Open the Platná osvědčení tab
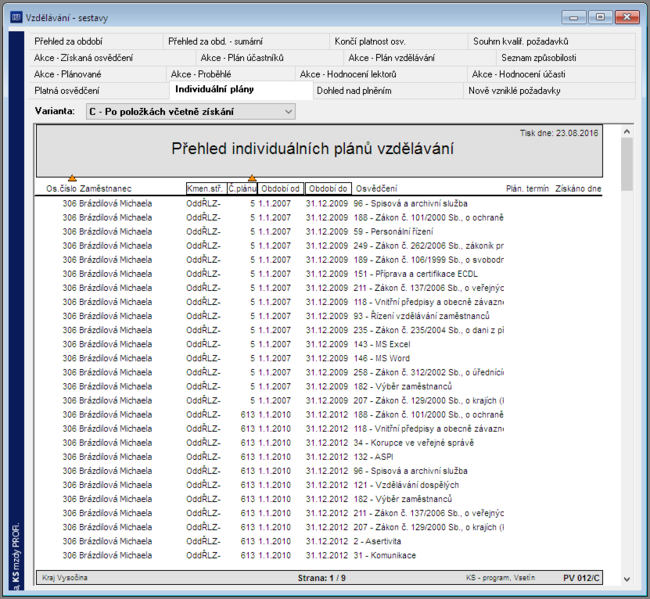 (x=67, y=90)
